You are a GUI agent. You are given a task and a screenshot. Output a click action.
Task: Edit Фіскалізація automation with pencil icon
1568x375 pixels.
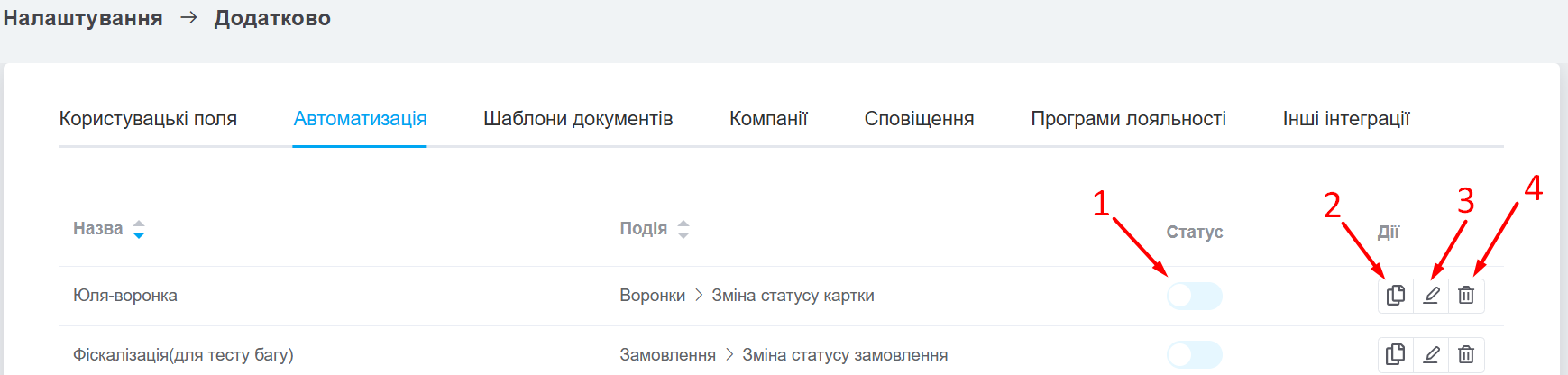[1431, 354]
